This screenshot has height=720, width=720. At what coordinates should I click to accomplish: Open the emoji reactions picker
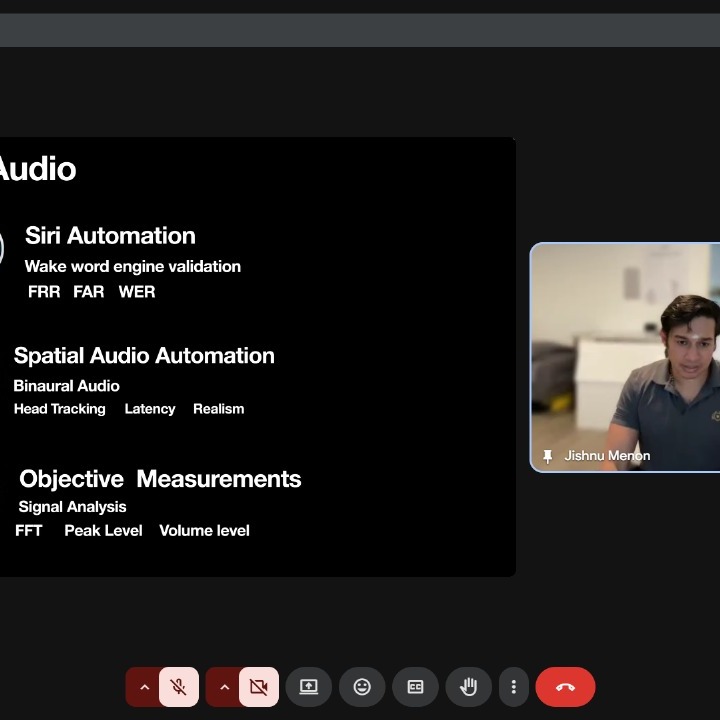tap(362, 687)
